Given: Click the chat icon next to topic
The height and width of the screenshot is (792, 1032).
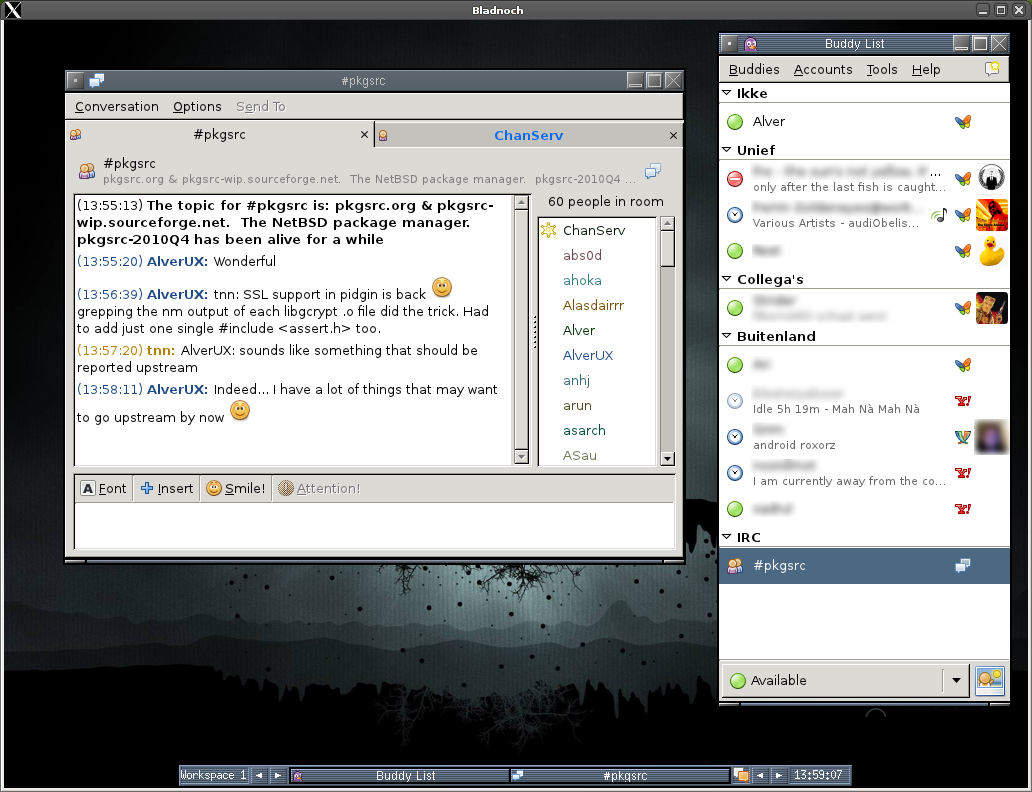Looking at the screenshot, I should point(653,171).
